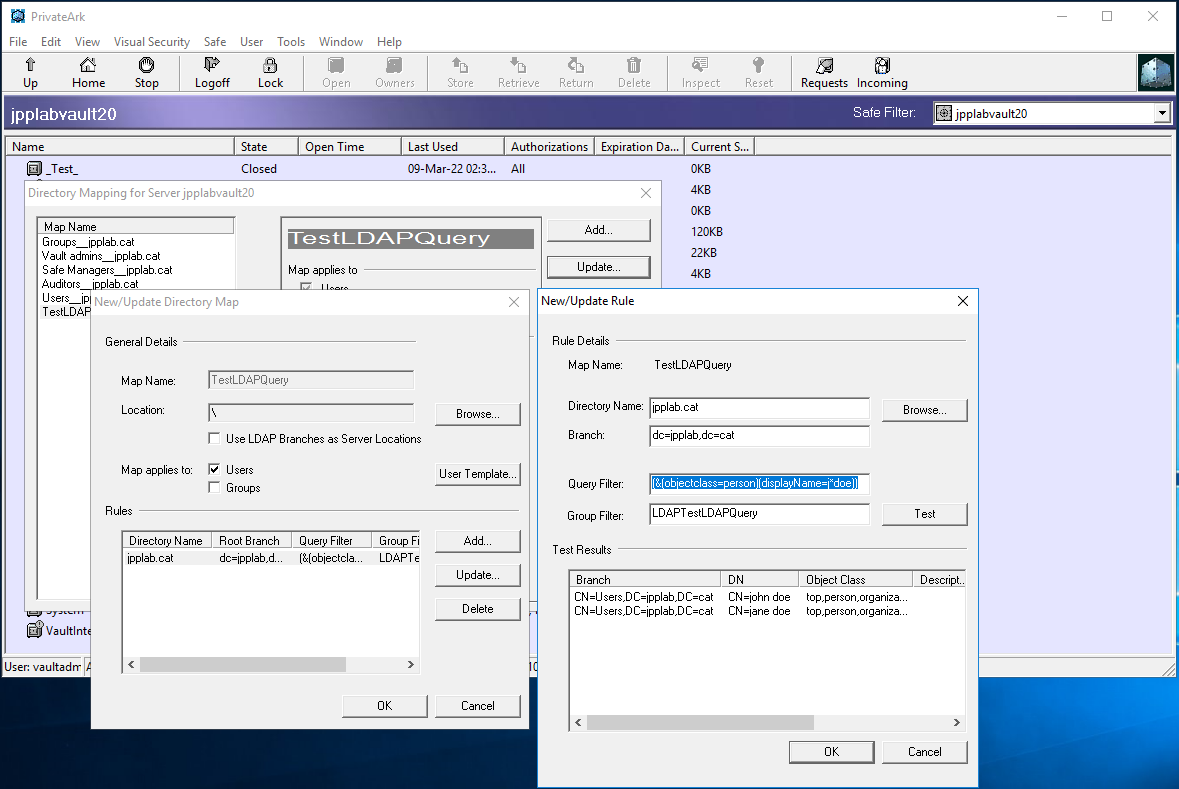This screenshot has height=789, width=1179.
Task: Click the Up toolbar icon
Action: 30,71
